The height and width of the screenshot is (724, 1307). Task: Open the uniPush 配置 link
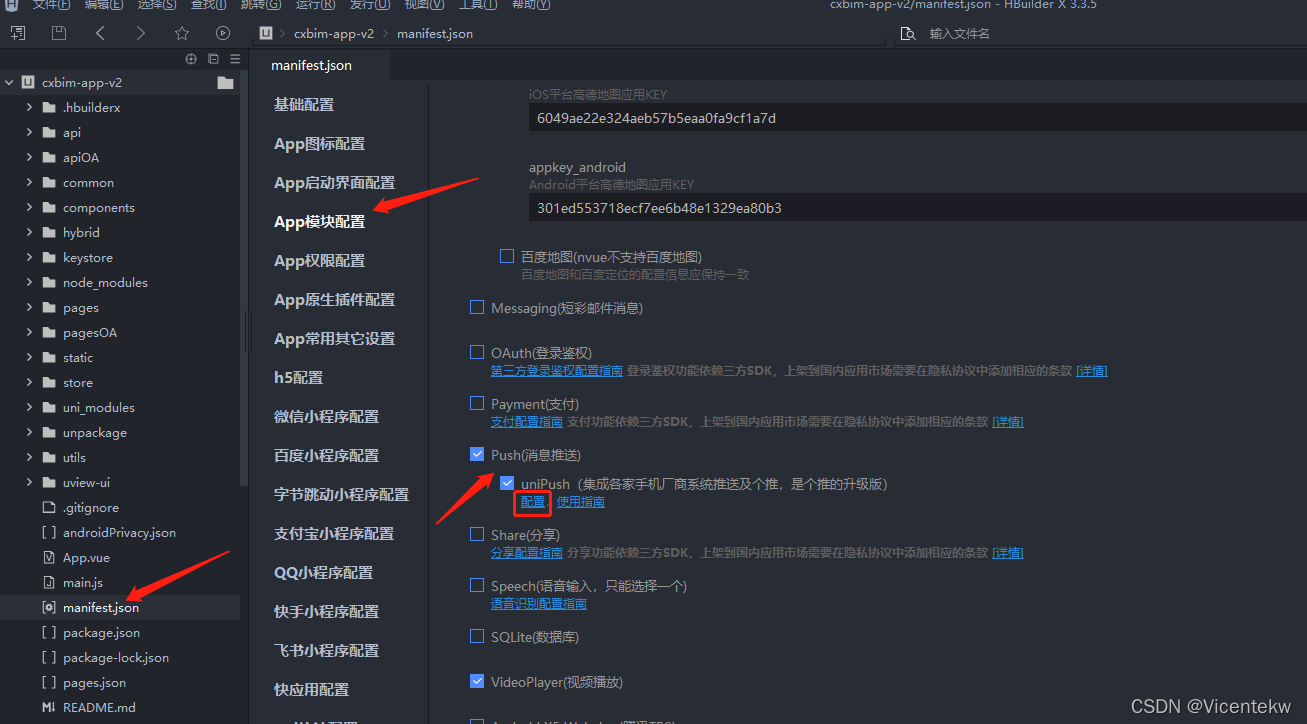coord(533,501)
